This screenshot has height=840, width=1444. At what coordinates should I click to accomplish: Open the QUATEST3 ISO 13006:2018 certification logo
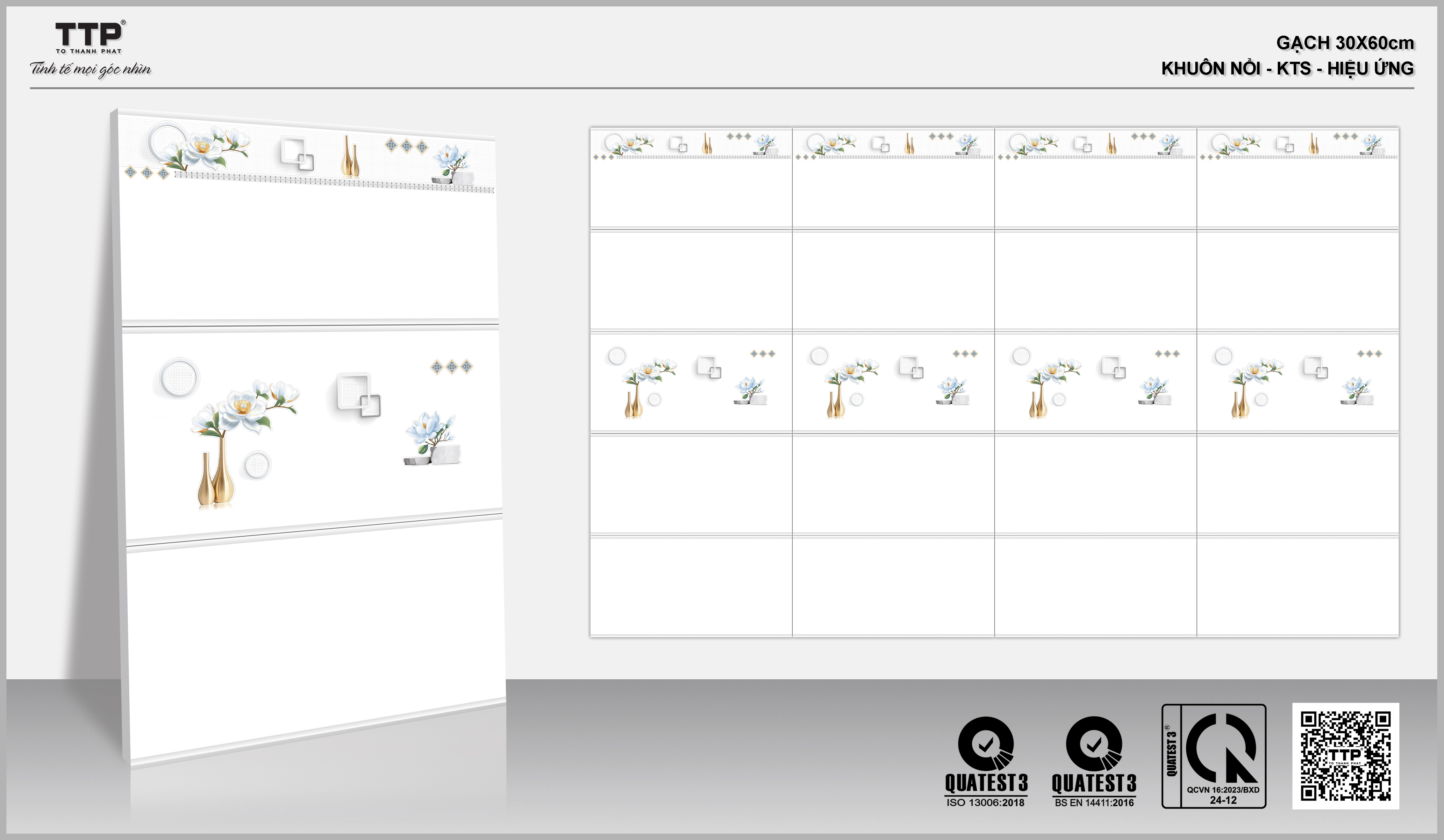pos(986,762)
